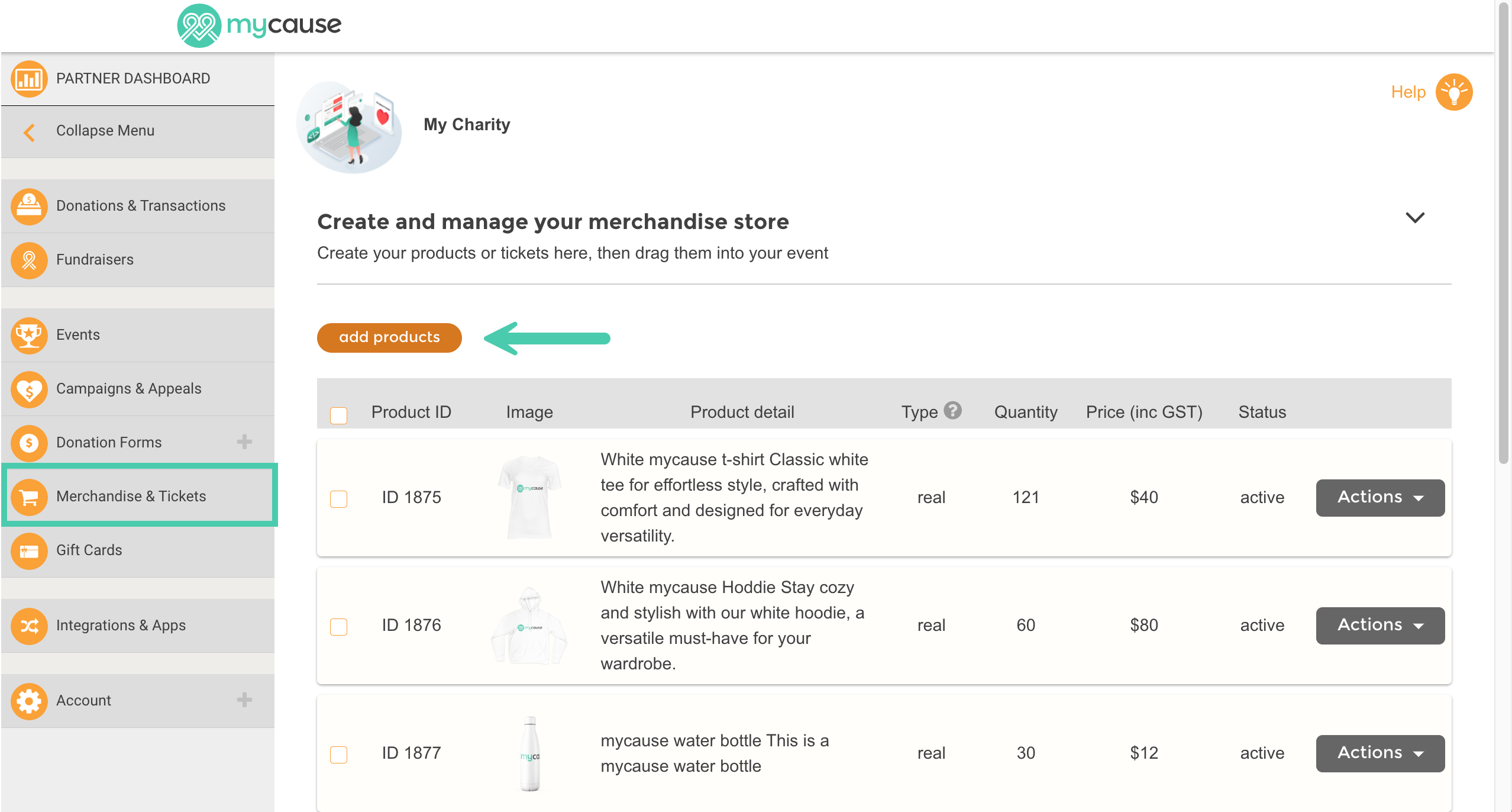Click the Type column header label
The height and width of the screenshot is (812, 1512).
point(919,412)
